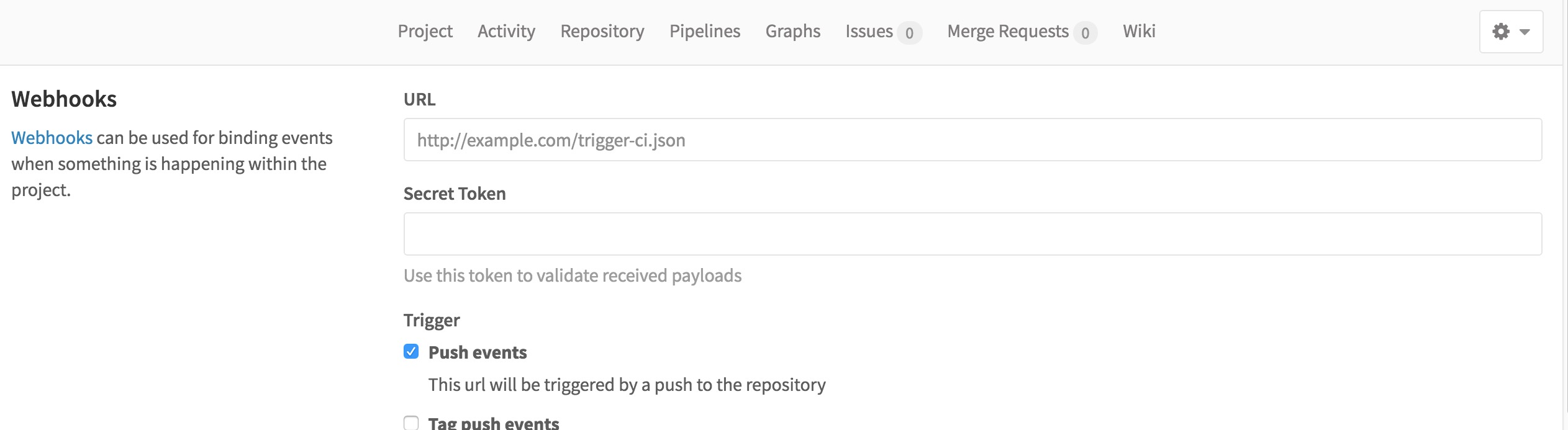Follow the Webhooks documentation link
Image resolution: width=1568 pixels, height=430 pixels.
[x=52, y=138]
